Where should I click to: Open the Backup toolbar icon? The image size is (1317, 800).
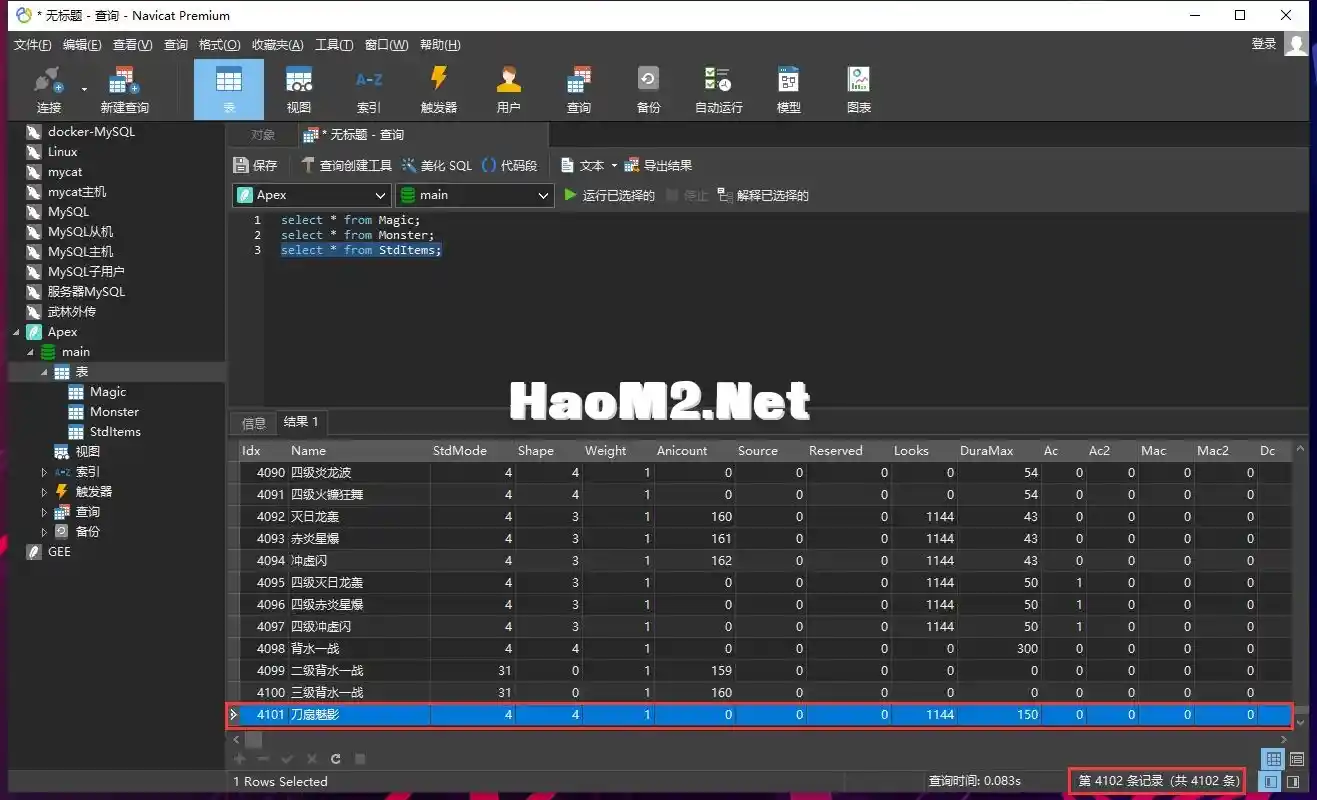[649, 90]
